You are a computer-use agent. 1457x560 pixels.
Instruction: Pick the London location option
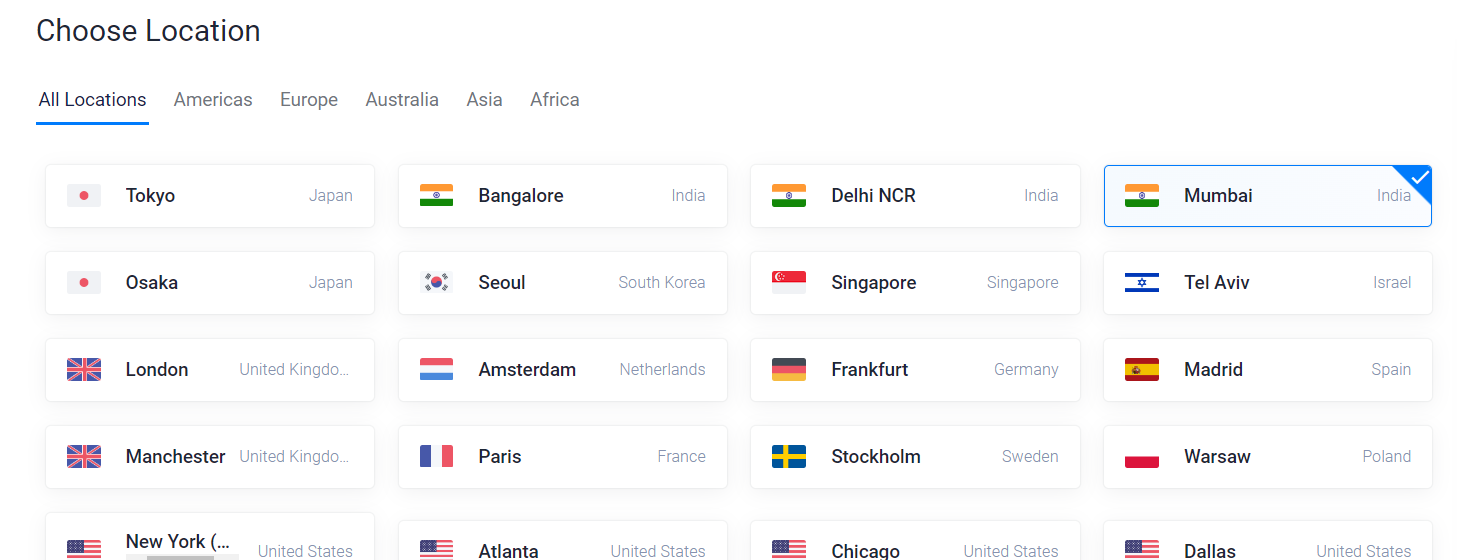click(210, 370)
